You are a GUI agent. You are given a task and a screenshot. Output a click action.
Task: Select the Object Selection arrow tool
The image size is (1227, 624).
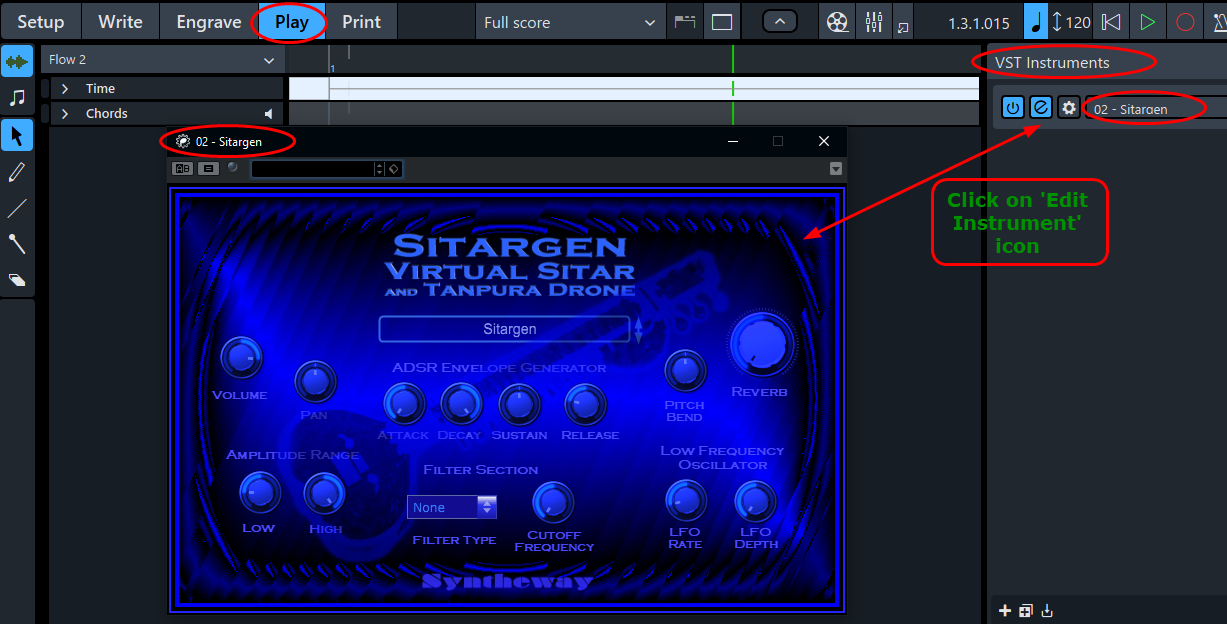(x=17, y=134)
